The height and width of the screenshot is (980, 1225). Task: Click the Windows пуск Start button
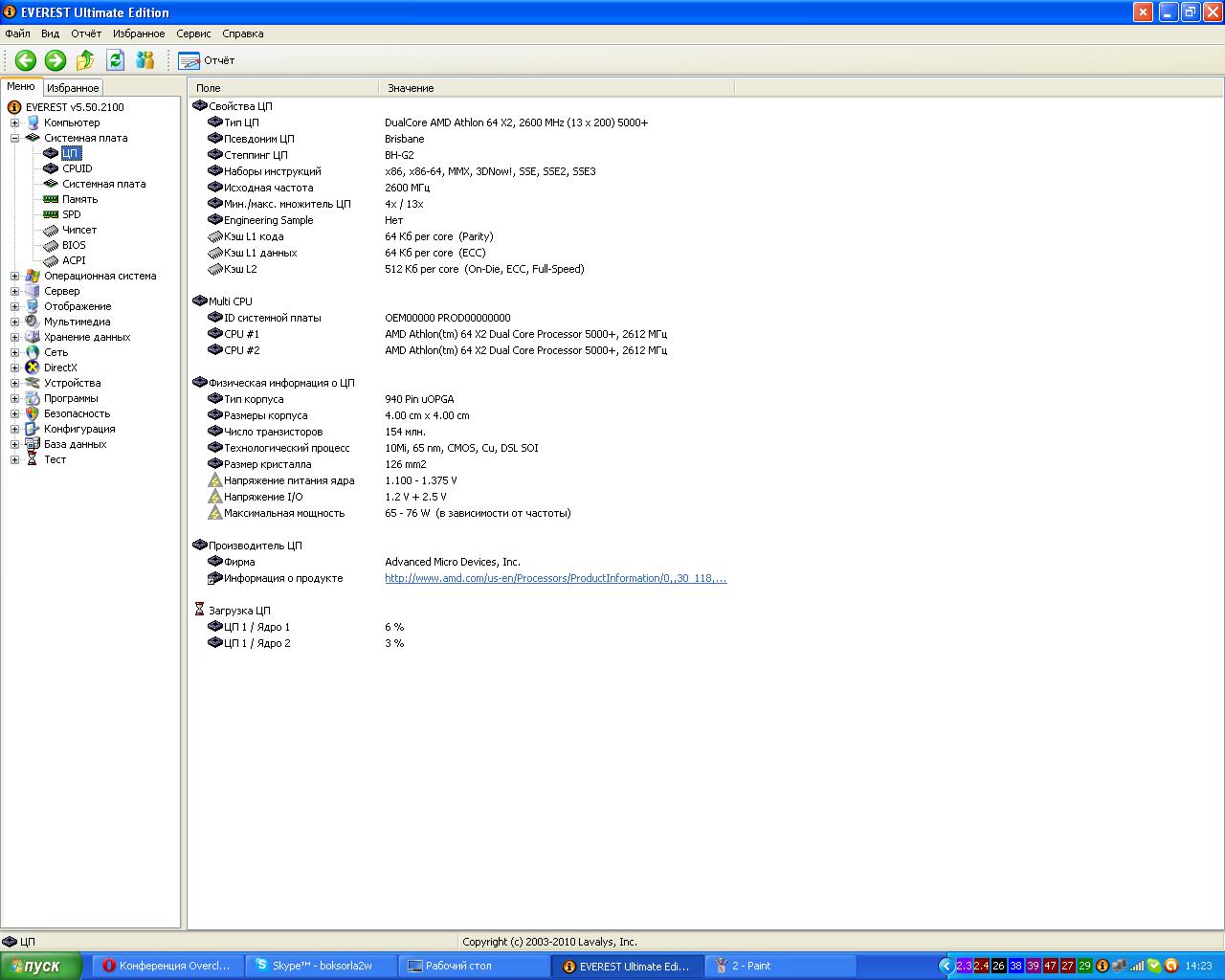[x=39, y=966]
